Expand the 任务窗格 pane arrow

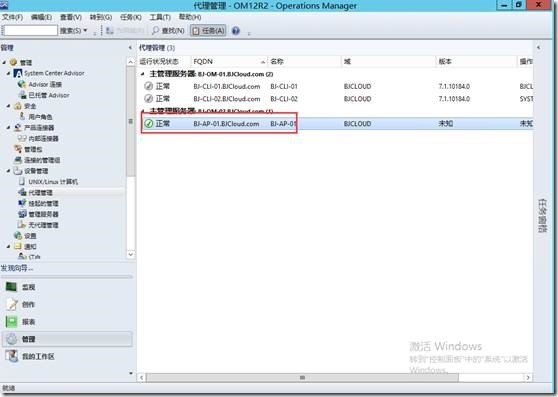(x=539, y=47)
